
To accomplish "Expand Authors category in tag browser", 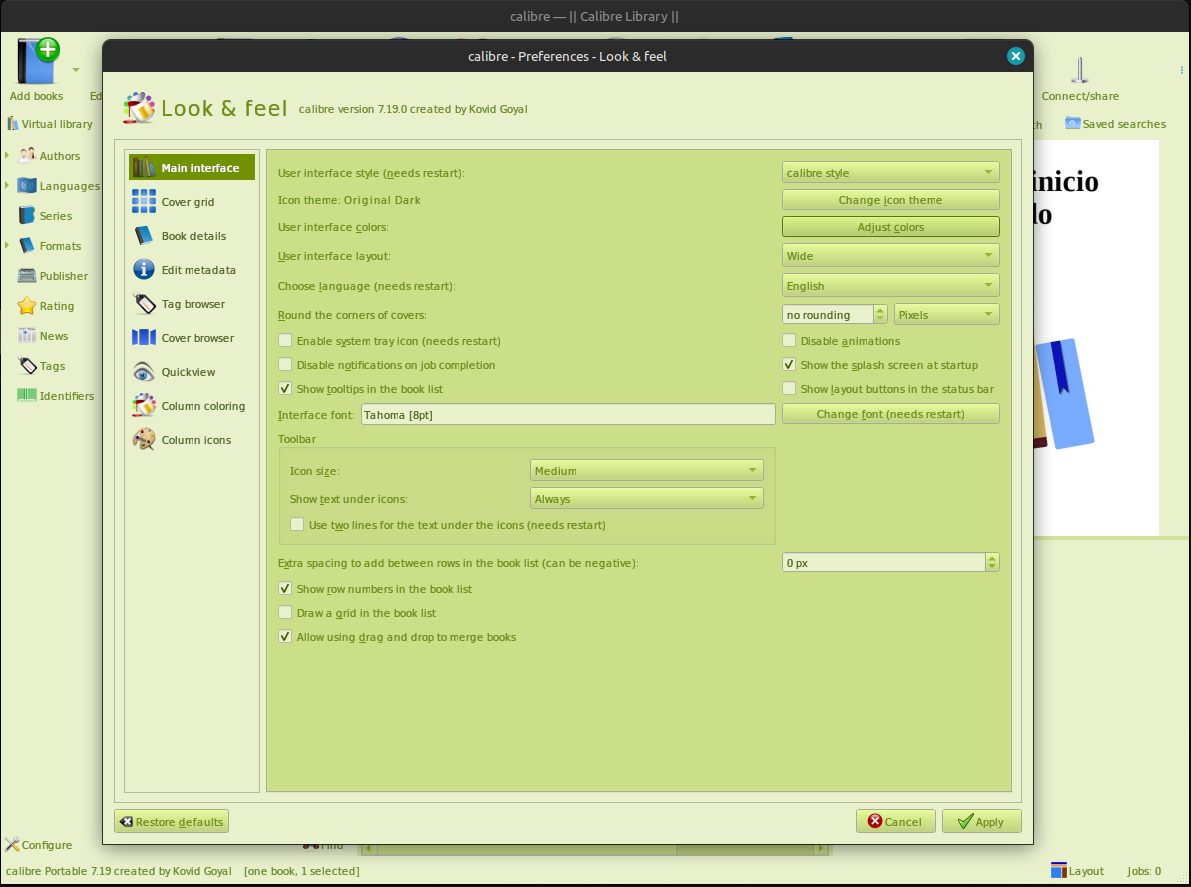I will pyautogui.click(x=8, y=155).
